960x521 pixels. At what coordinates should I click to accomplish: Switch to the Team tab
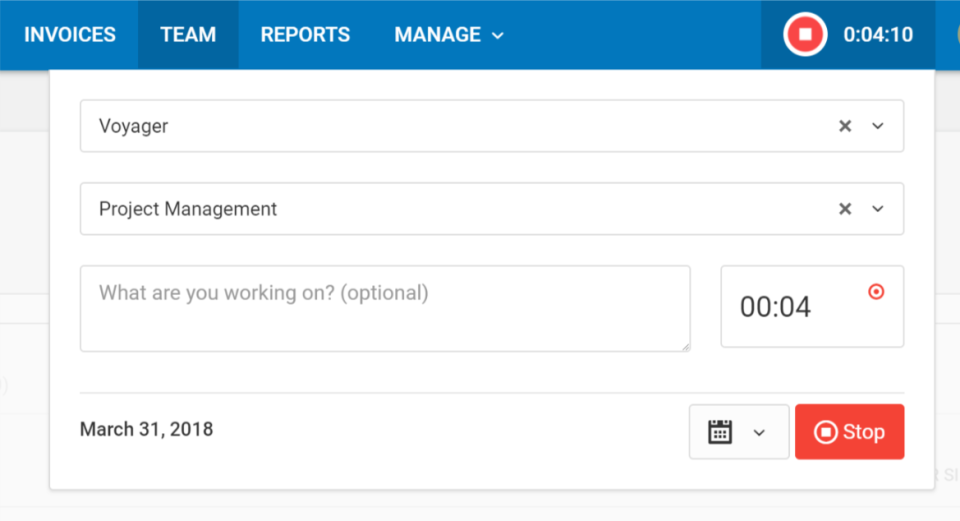(x=188, y=35)
